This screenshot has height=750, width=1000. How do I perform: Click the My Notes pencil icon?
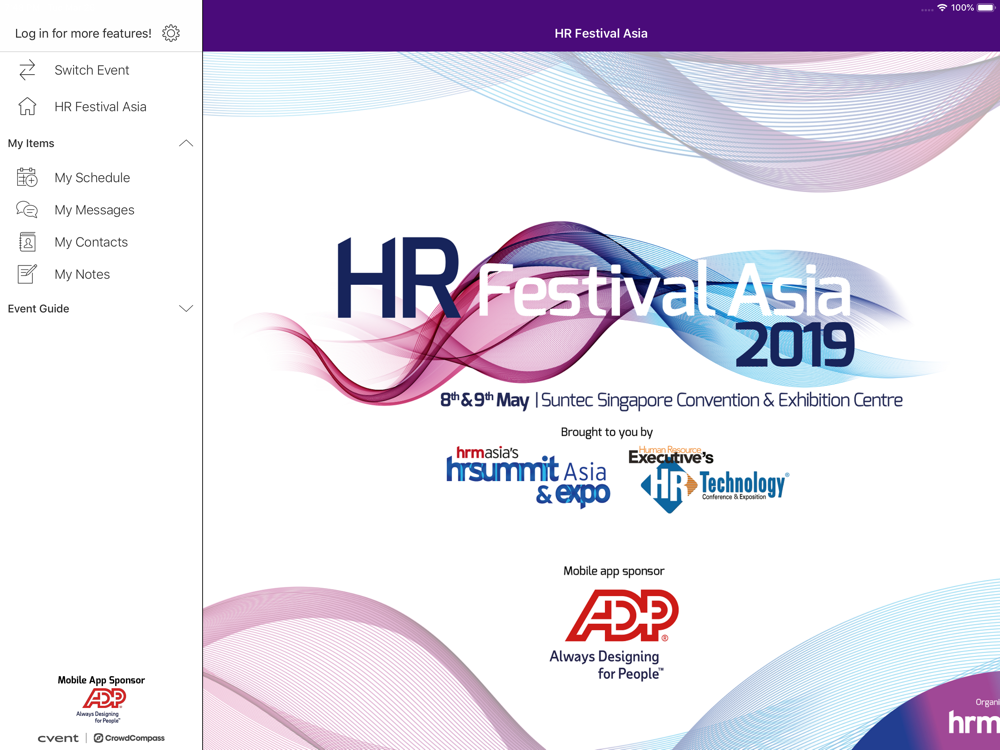coord(27,274)
